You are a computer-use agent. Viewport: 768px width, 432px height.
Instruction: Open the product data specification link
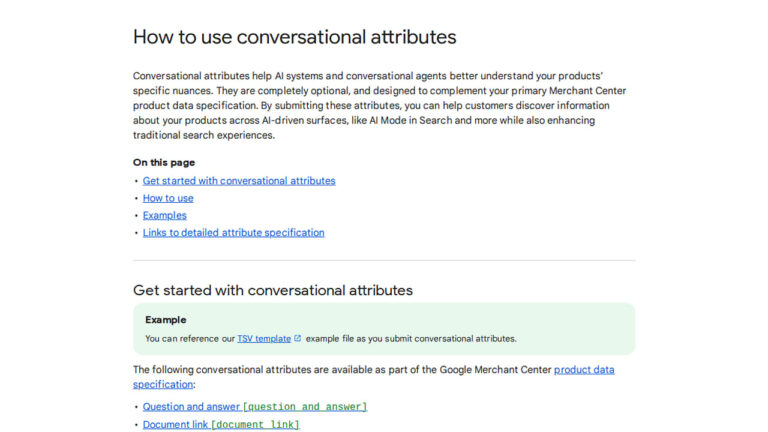(584, 370)
